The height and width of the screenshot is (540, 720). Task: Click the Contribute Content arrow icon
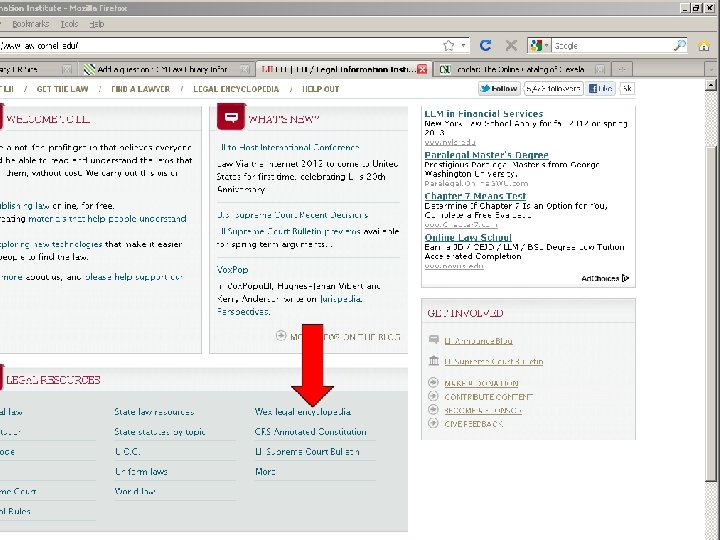pyautogui.click(x=433, y=396)
